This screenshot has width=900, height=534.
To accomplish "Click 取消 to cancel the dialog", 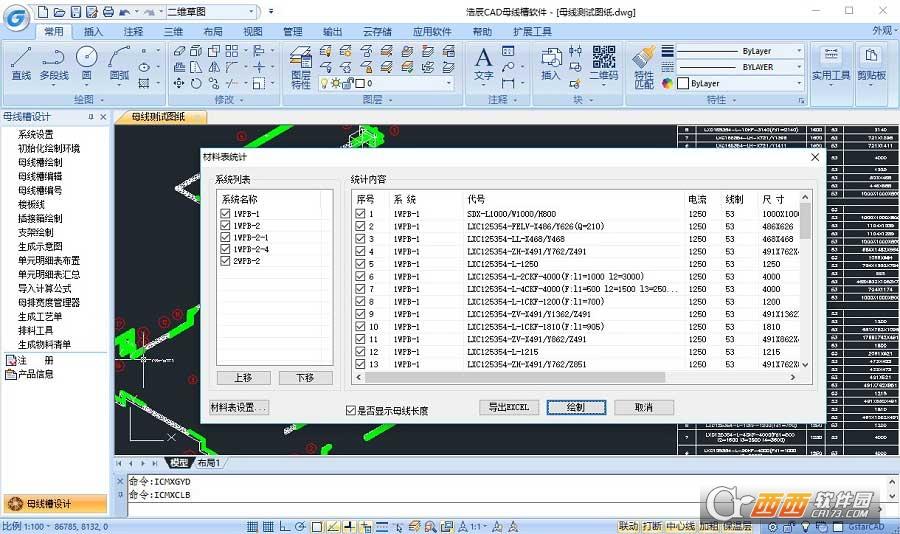I will pyautogui.click(x=644, y=407).
